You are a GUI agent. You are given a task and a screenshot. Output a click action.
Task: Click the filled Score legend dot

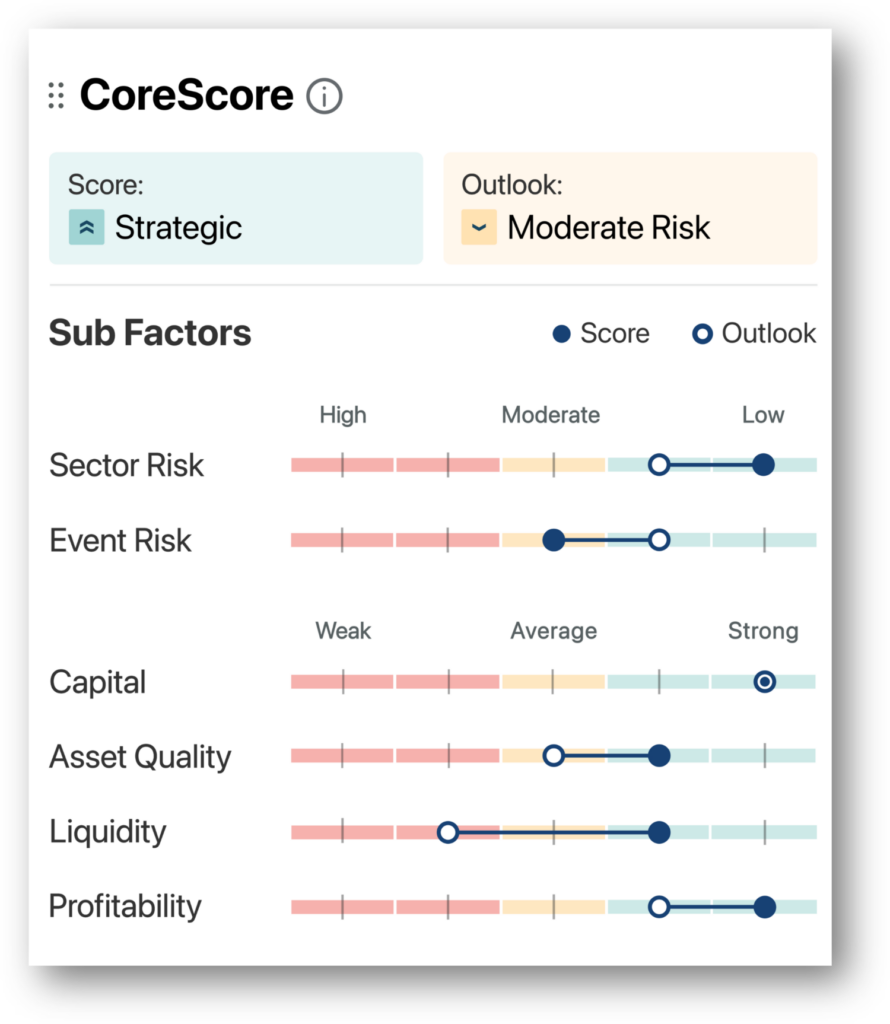tap(563, 333)
